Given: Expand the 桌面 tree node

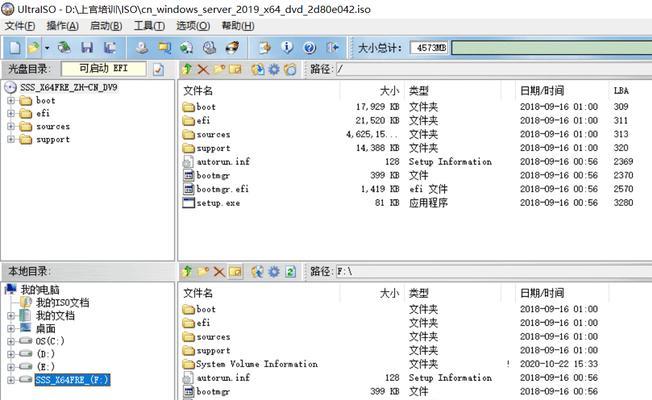Looking at the screenshot, I should coord(11,328).
